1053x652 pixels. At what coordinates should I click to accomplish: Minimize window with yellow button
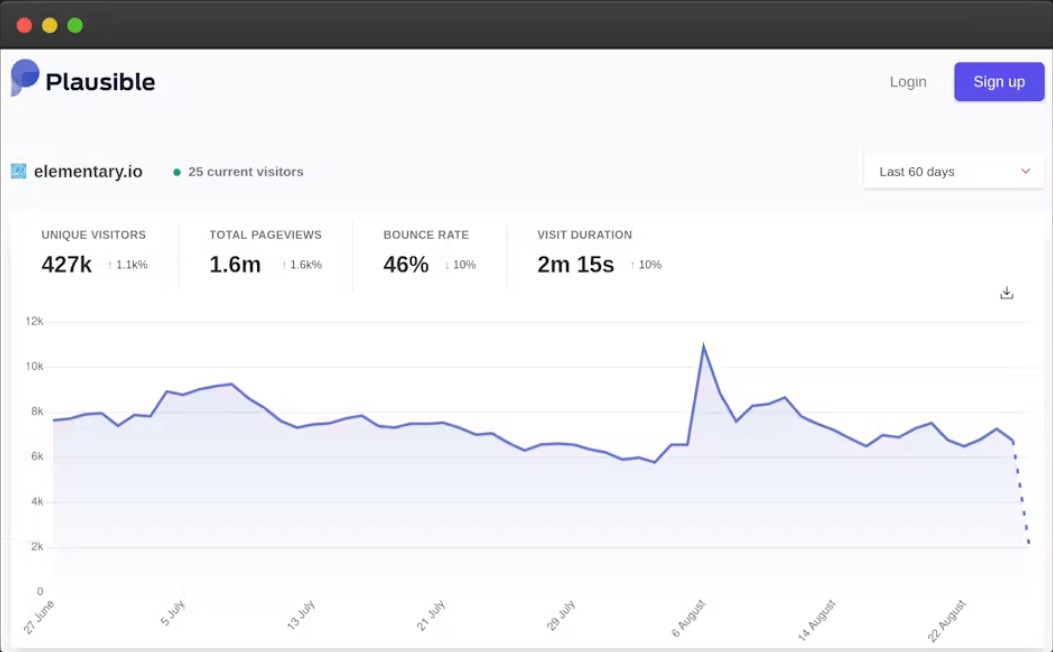[x=50, y=26]
